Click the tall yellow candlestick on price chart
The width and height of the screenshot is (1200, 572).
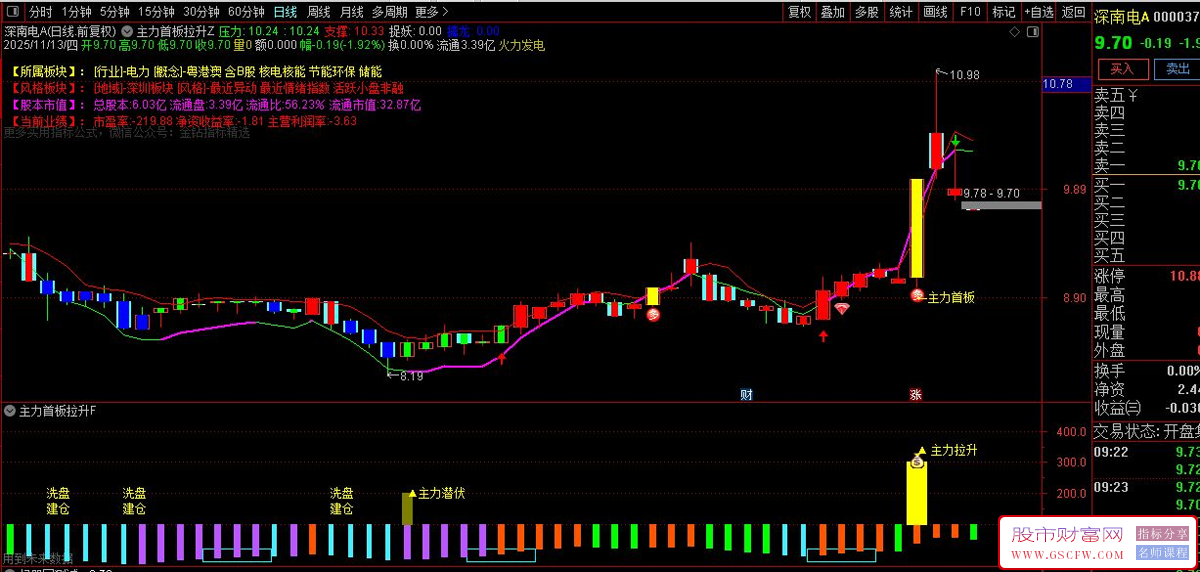[916, 227]
